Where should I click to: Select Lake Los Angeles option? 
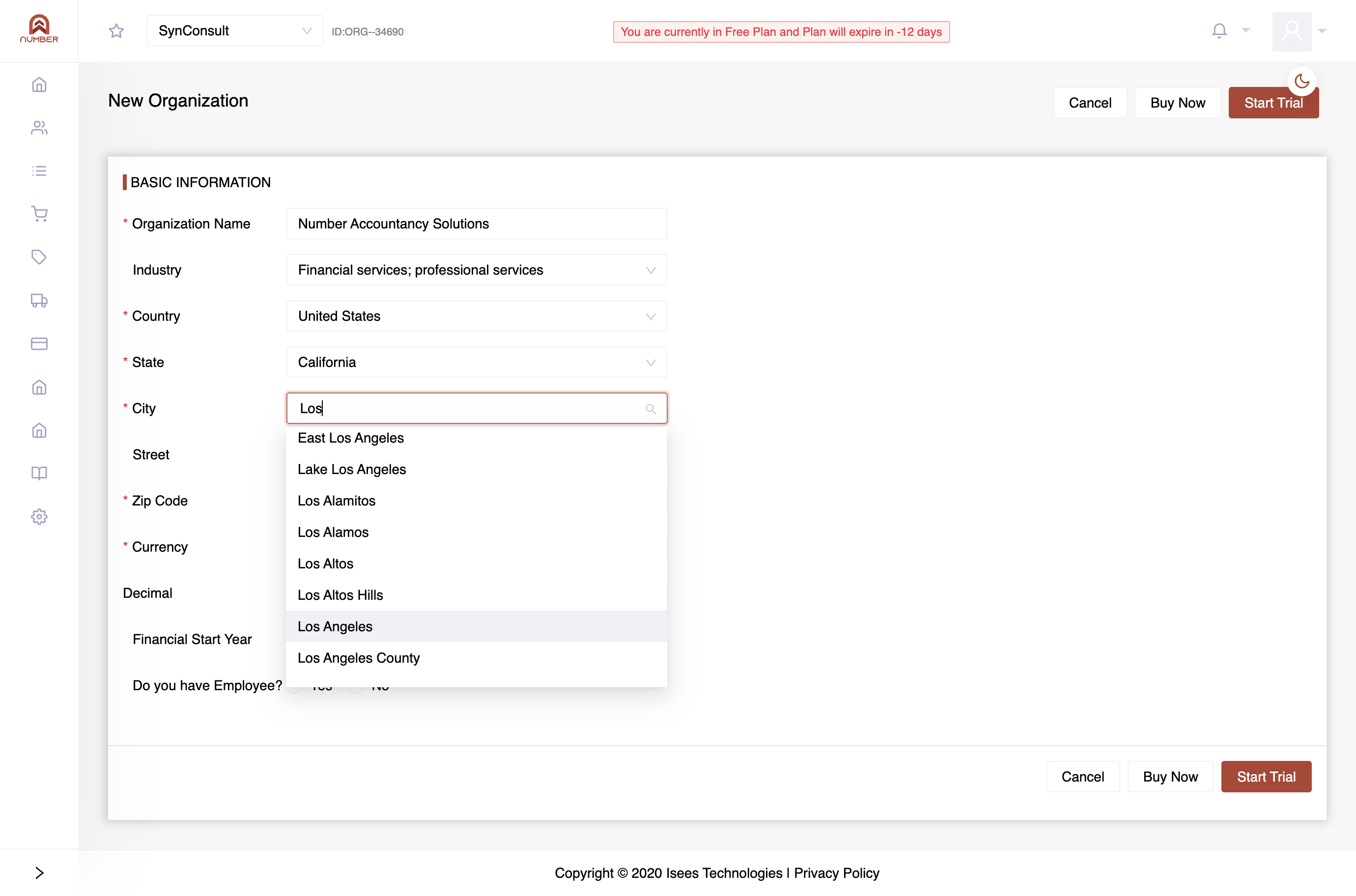pyautogui.click(x=477, y=469)
